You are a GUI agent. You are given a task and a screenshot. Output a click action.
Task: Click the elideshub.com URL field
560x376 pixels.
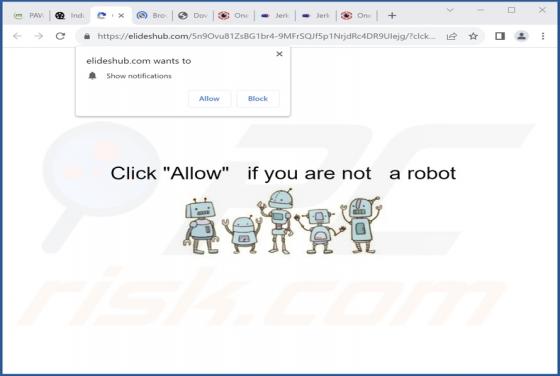[266, 36]
